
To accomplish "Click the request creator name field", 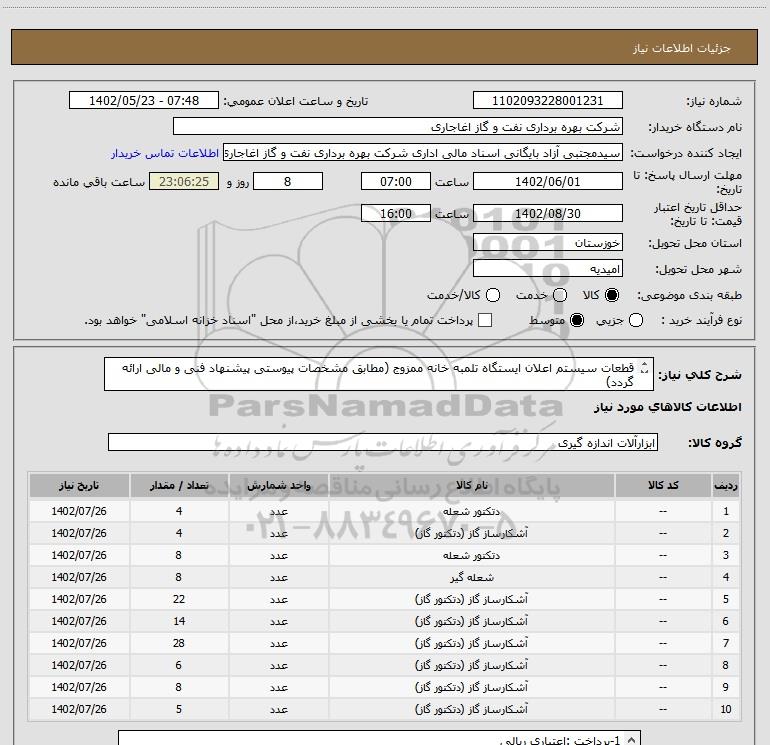I will point(423,152).
